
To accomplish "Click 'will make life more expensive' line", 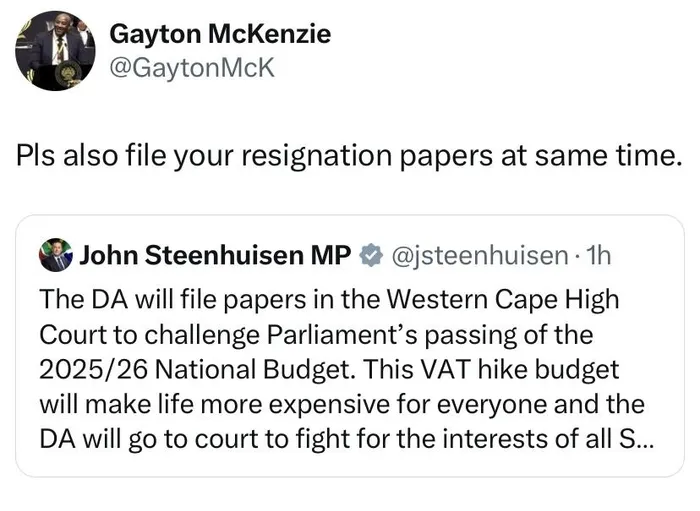I will tap(342, 404).
